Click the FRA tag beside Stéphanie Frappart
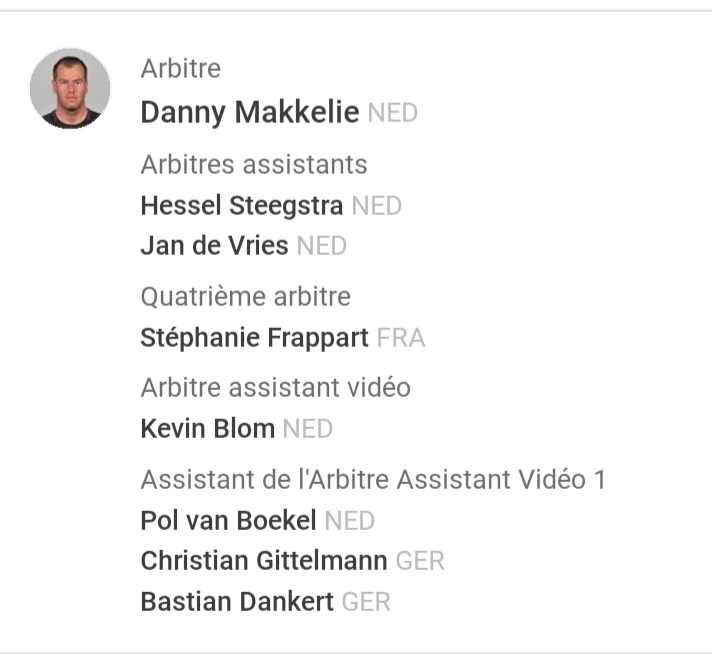This screenshot has height=654, width=712. [401, 339]
